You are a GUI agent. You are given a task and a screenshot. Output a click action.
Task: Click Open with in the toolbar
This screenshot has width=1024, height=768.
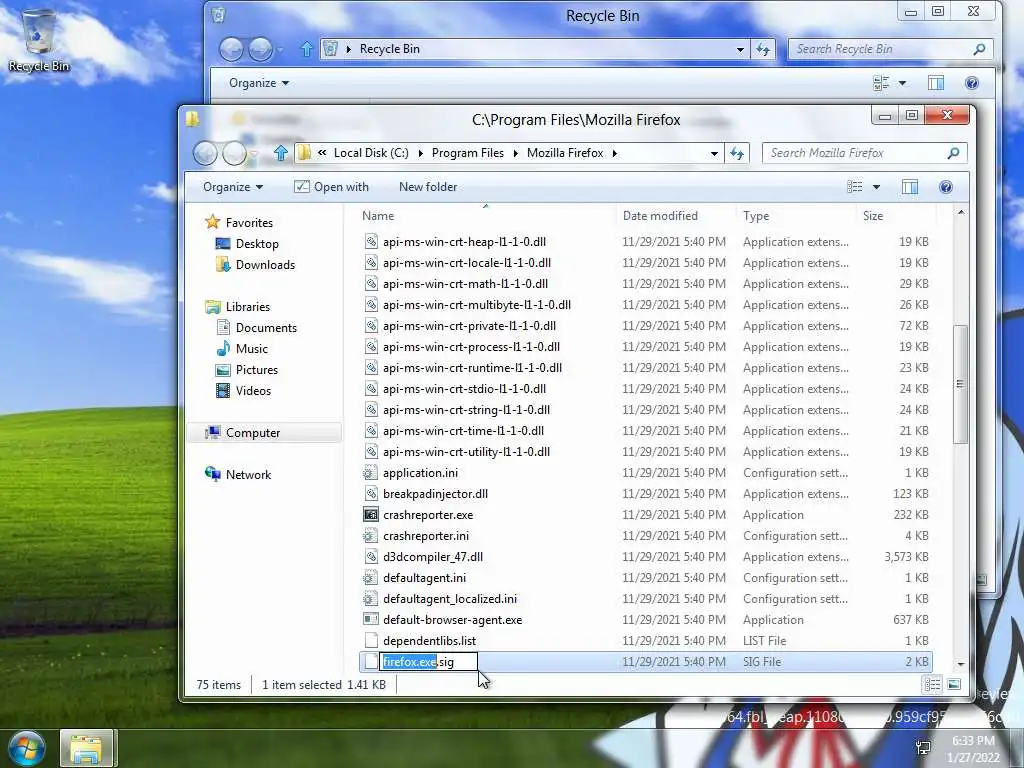coord(331,187)
